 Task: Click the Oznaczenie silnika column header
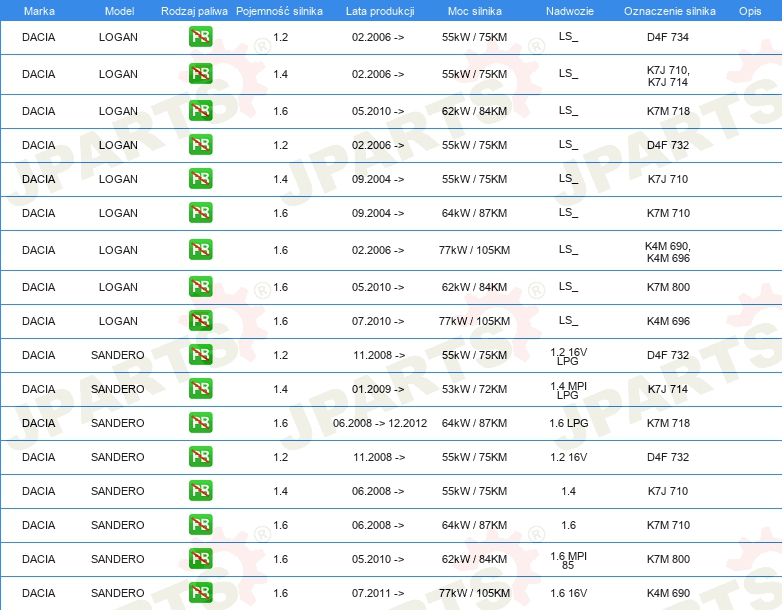click(x=670, y=11)
